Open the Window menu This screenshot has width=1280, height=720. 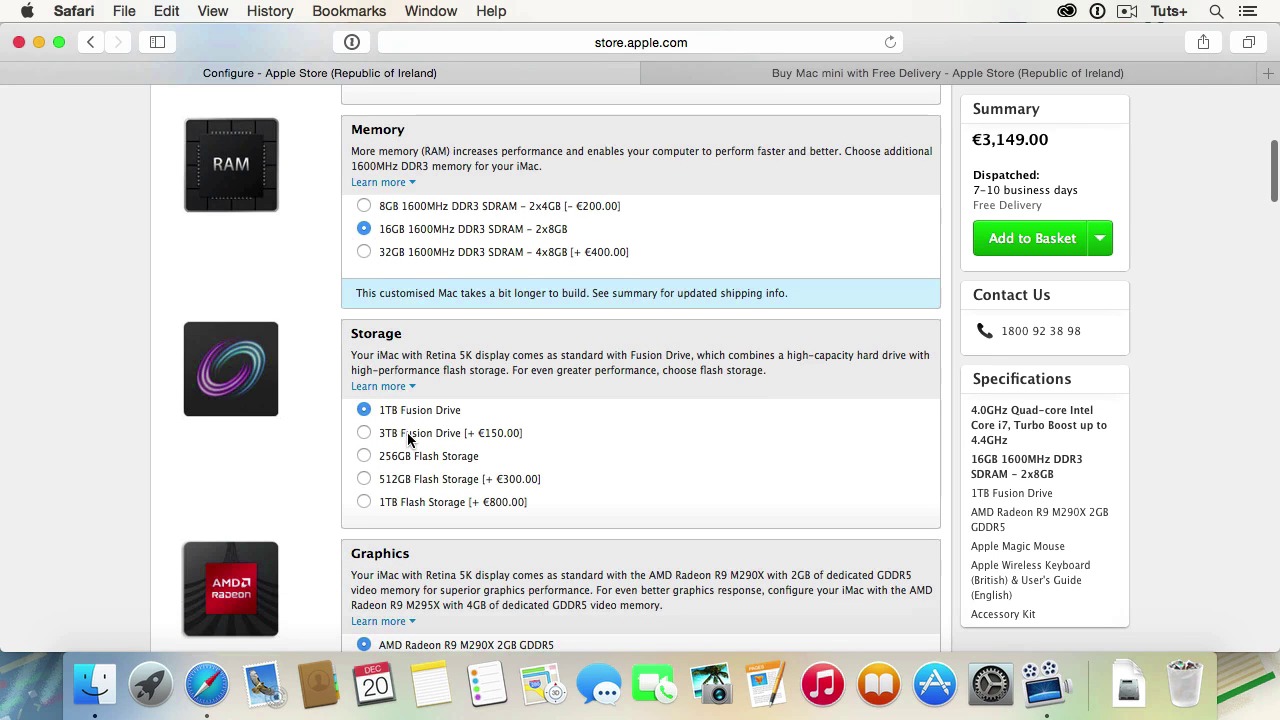[x=431, y=11]
